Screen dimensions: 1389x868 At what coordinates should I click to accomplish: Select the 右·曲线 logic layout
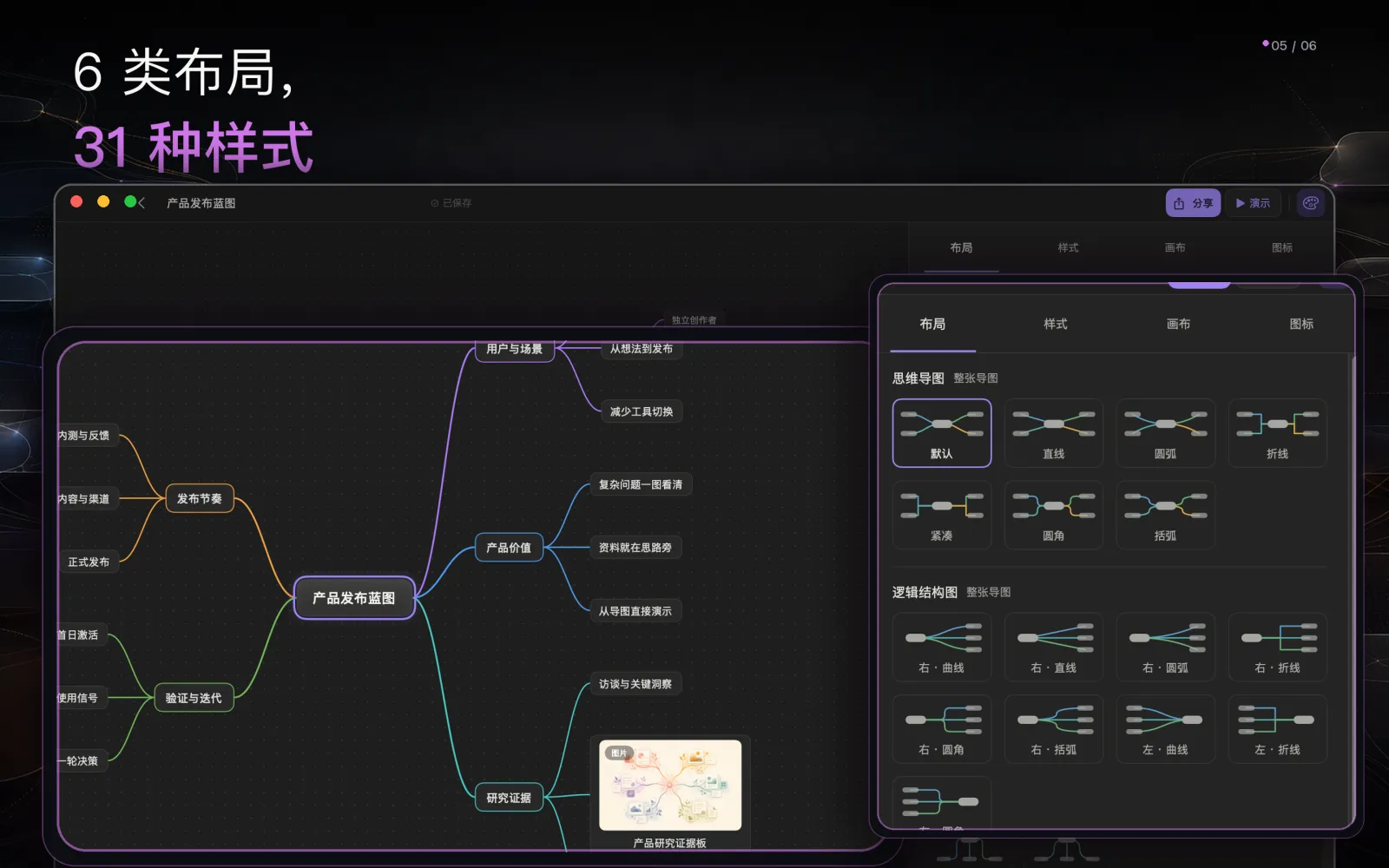942,647
